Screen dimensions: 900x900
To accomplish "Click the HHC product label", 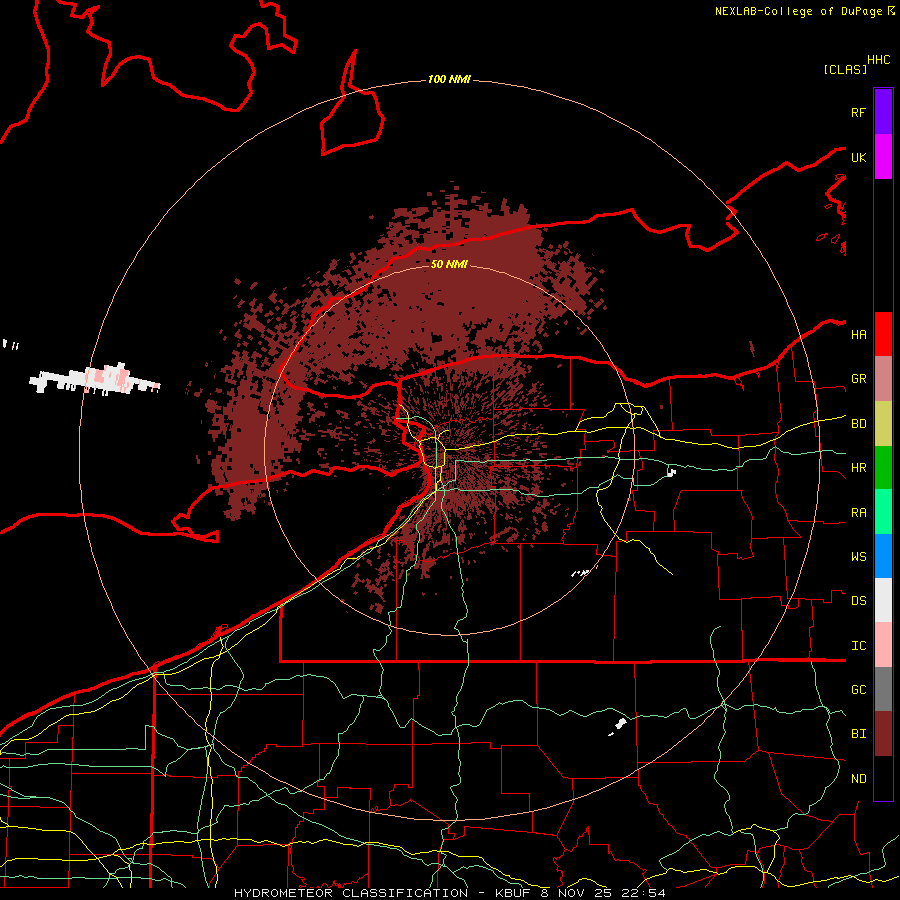I will (x=879, y=60).
